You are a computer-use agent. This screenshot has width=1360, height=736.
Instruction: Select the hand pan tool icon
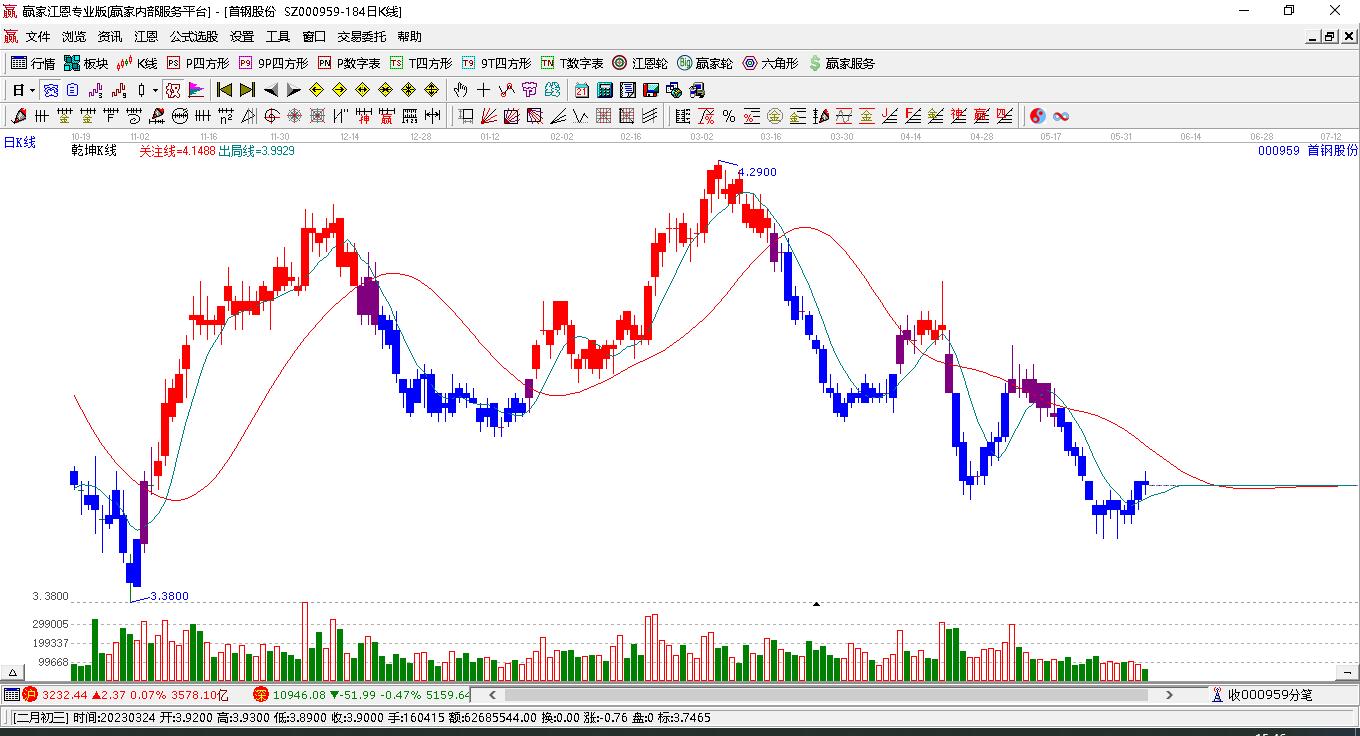point(460,90)
